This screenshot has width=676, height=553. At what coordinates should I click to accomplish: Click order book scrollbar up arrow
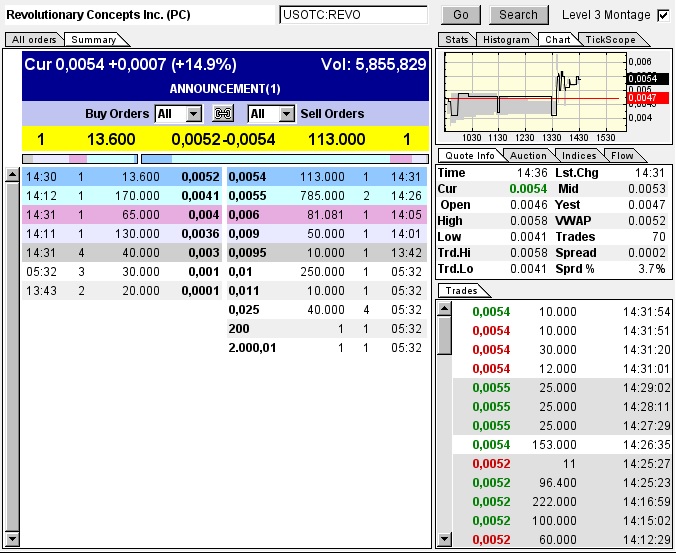(x=12, y=175)
